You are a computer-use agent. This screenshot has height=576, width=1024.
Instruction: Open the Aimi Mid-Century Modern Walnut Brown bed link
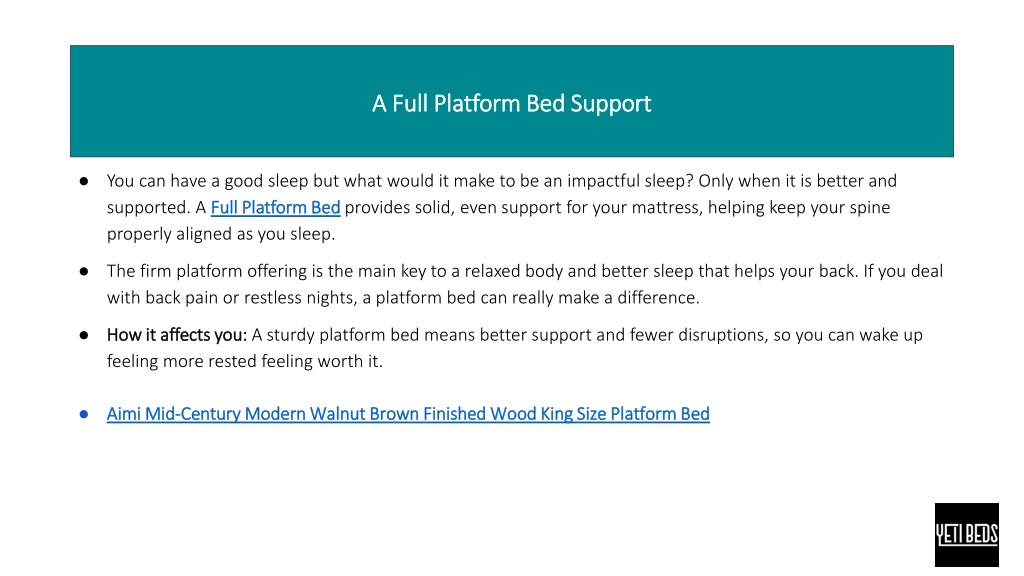408,414
